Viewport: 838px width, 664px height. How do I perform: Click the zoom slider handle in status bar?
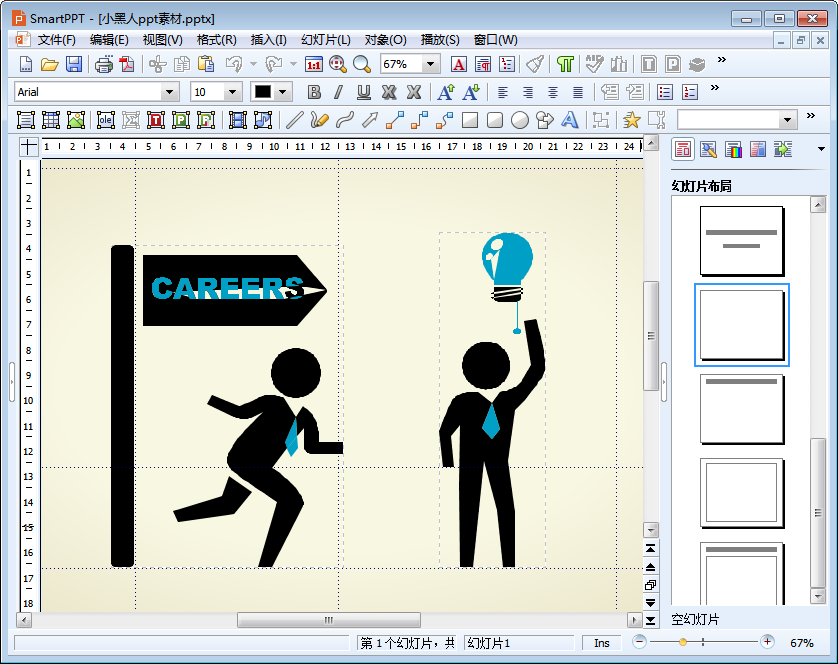tap(682, 642)
